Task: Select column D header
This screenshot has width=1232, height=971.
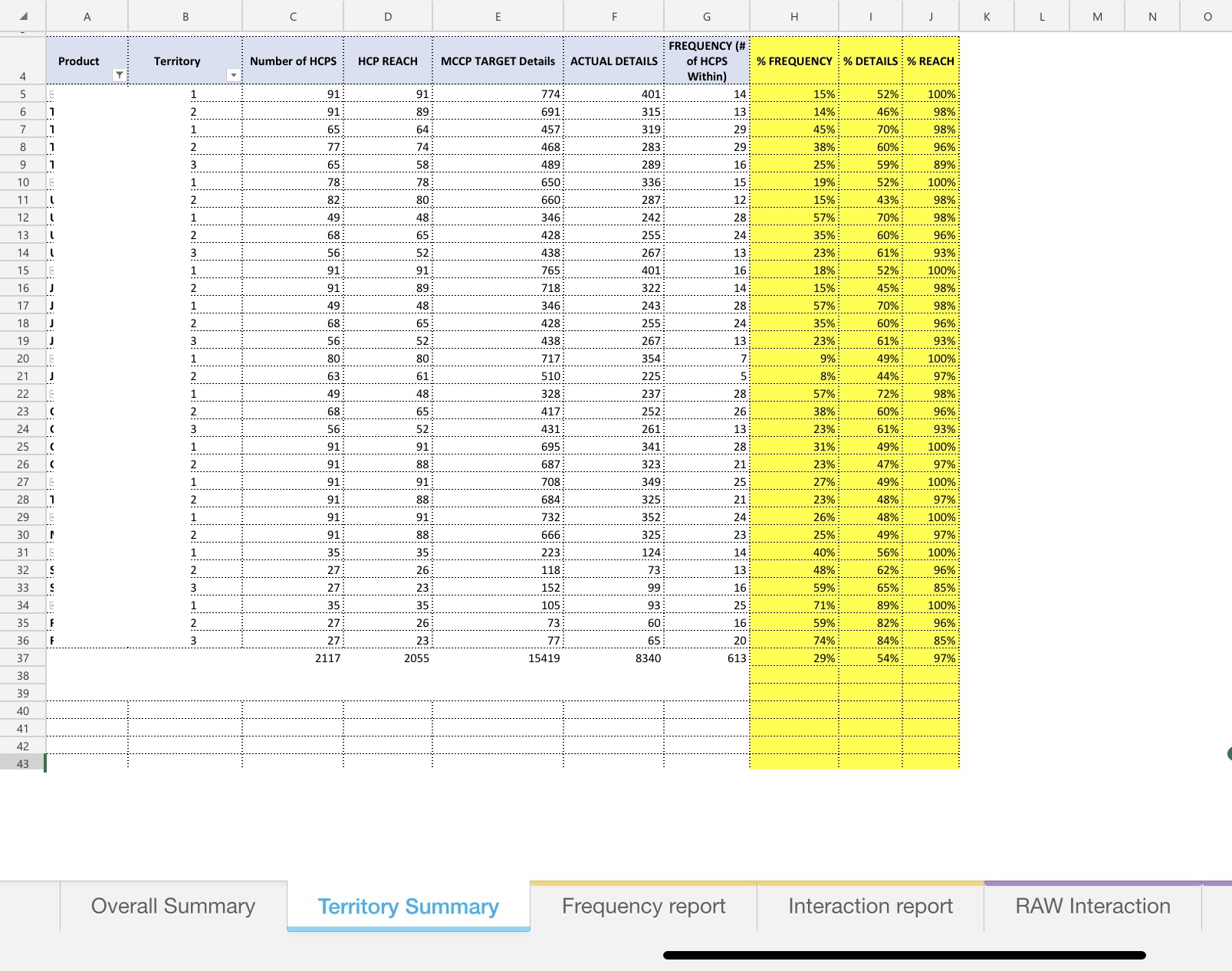Action: [388, 16]
